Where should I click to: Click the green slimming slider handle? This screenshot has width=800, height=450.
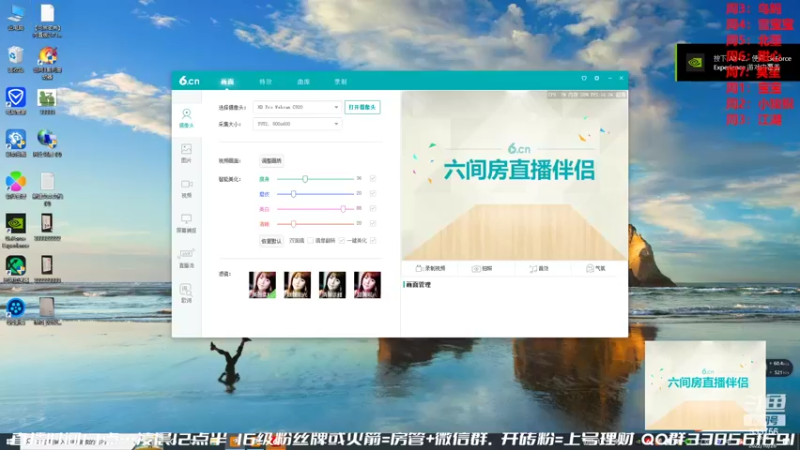point(305,179)
